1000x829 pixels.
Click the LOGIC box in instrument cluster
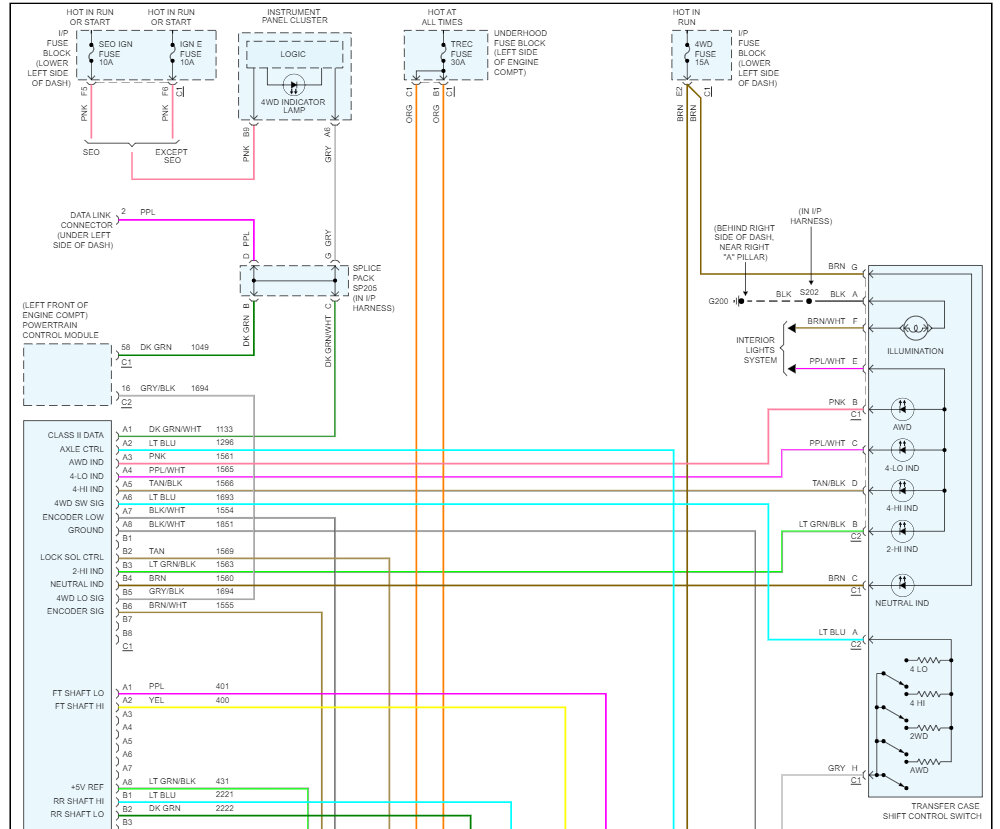[x=294, y=54]
